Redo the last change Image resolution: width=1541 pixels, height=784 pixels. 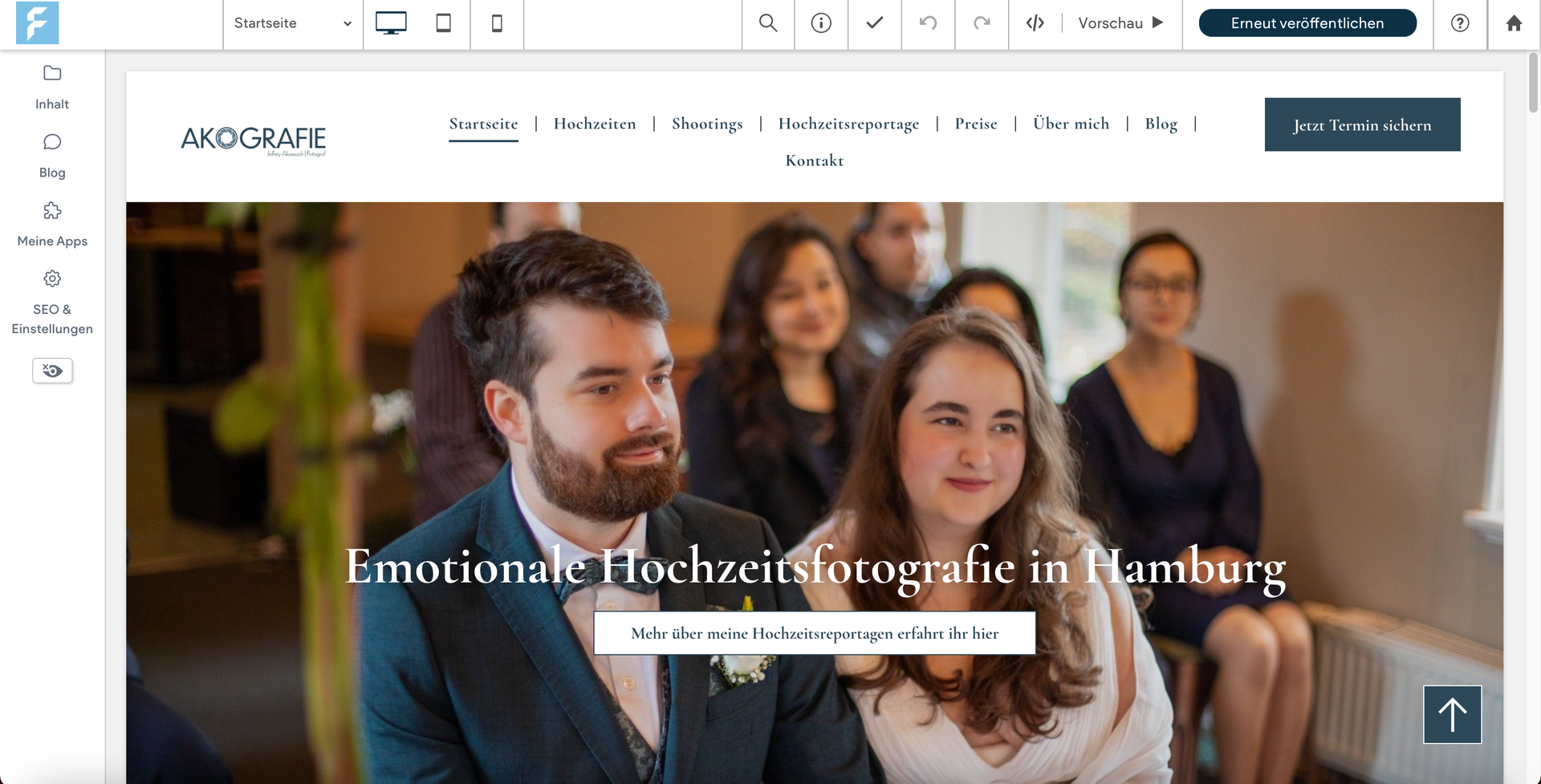pyautogui.click(x=982, y=23)
